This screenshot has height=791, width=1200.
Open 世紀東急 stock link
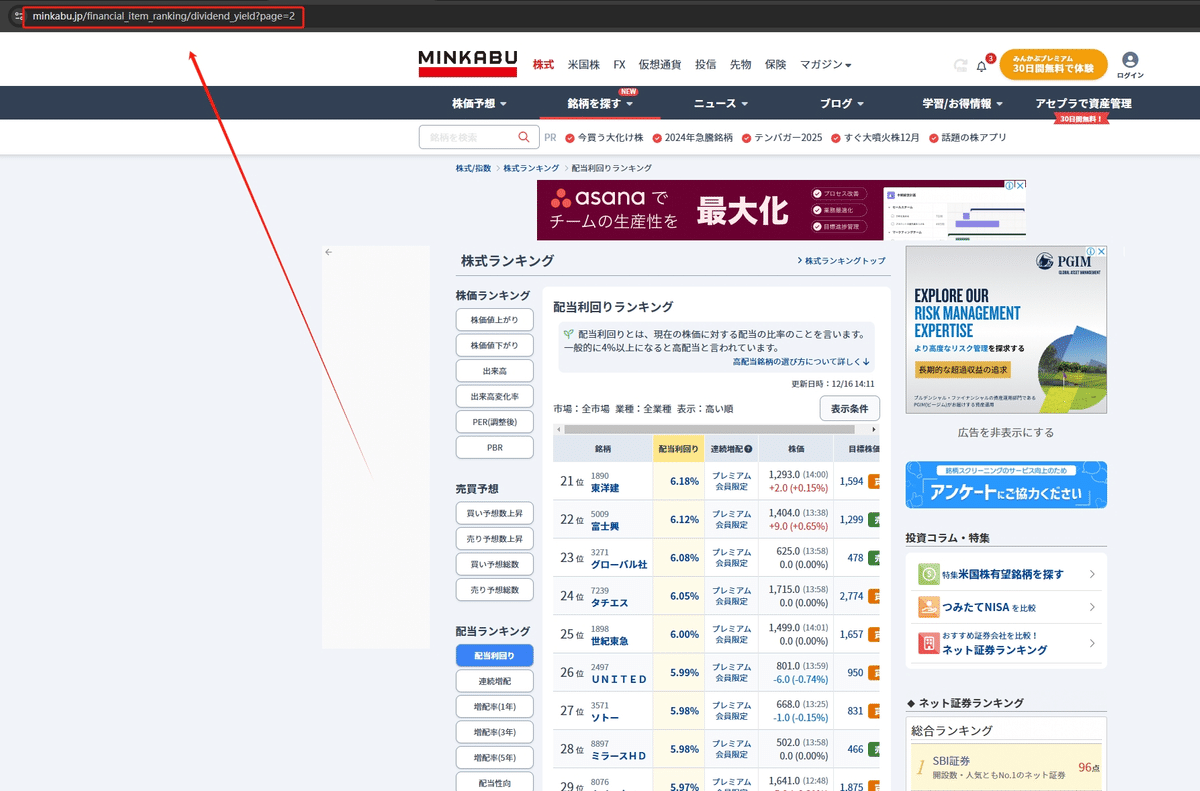610,640
